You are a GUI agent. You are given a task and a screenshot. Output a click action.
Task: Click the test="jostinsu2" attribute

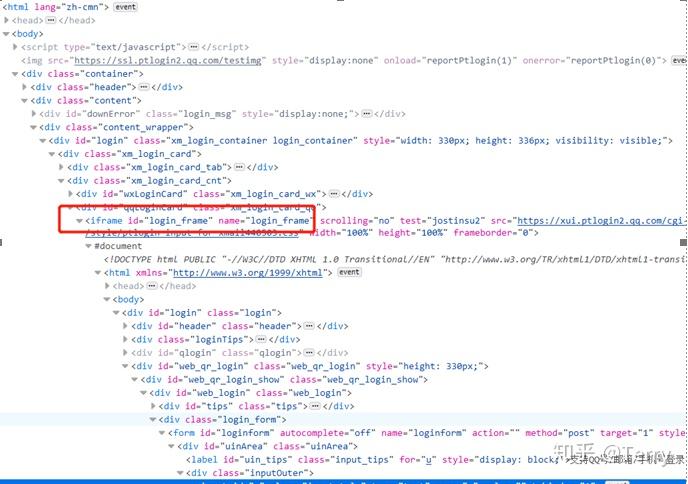[x=443, y=221]
